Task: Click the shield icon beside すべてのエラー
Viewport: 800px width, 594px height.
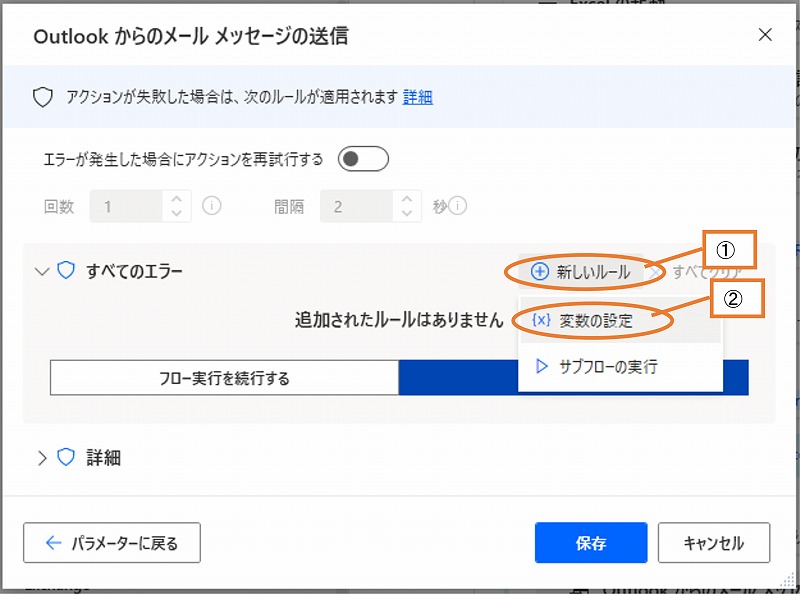Action: pos(66,271)
